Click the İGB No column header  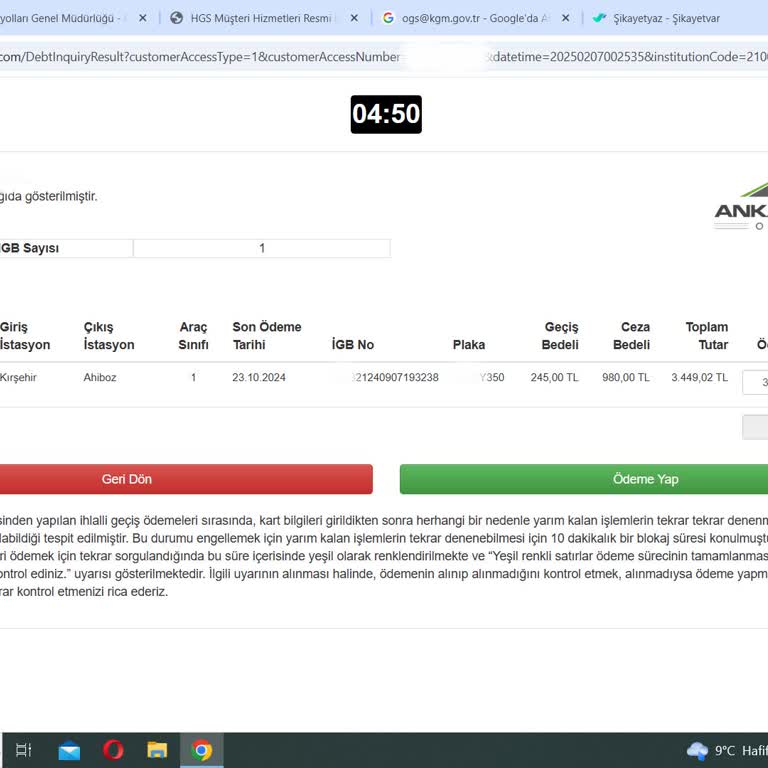(353, 344)
